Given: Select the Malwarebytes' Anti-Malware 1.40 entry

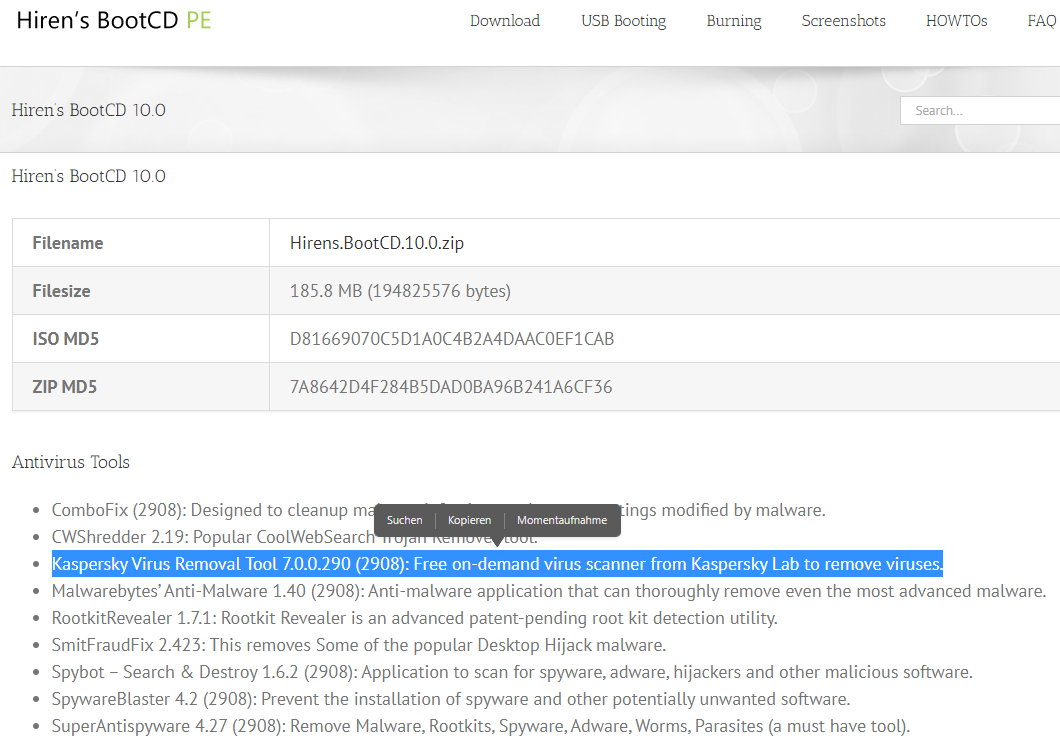Looking at the screenshot, I should point(549,591).
